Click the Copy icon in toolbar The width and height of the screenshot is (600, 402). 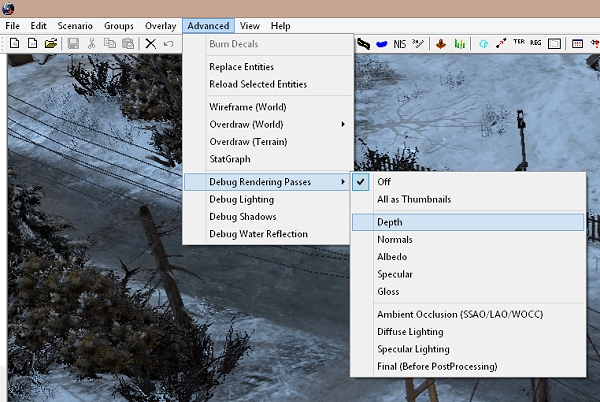point(110,43)
